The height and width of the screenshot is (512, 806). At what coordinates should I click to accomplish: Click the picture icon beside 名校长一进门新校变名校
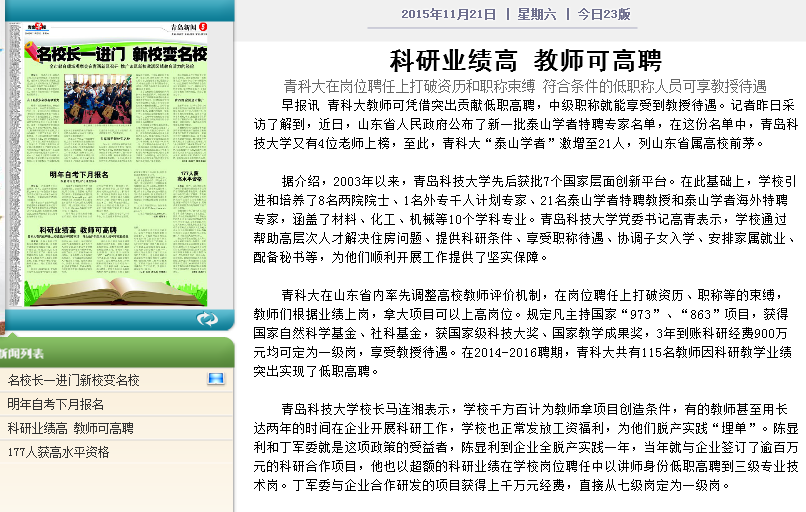coord(216,379)
